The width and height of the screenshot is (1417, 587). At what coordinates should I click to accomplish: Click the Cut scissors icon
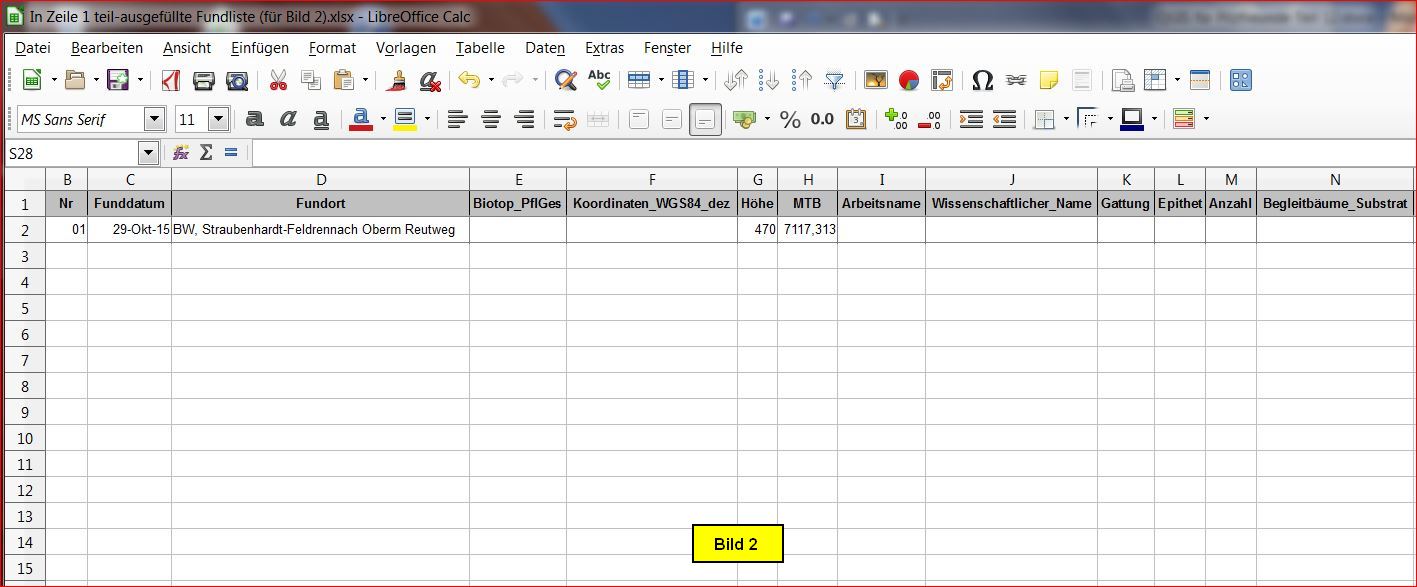tap(278, 80)
